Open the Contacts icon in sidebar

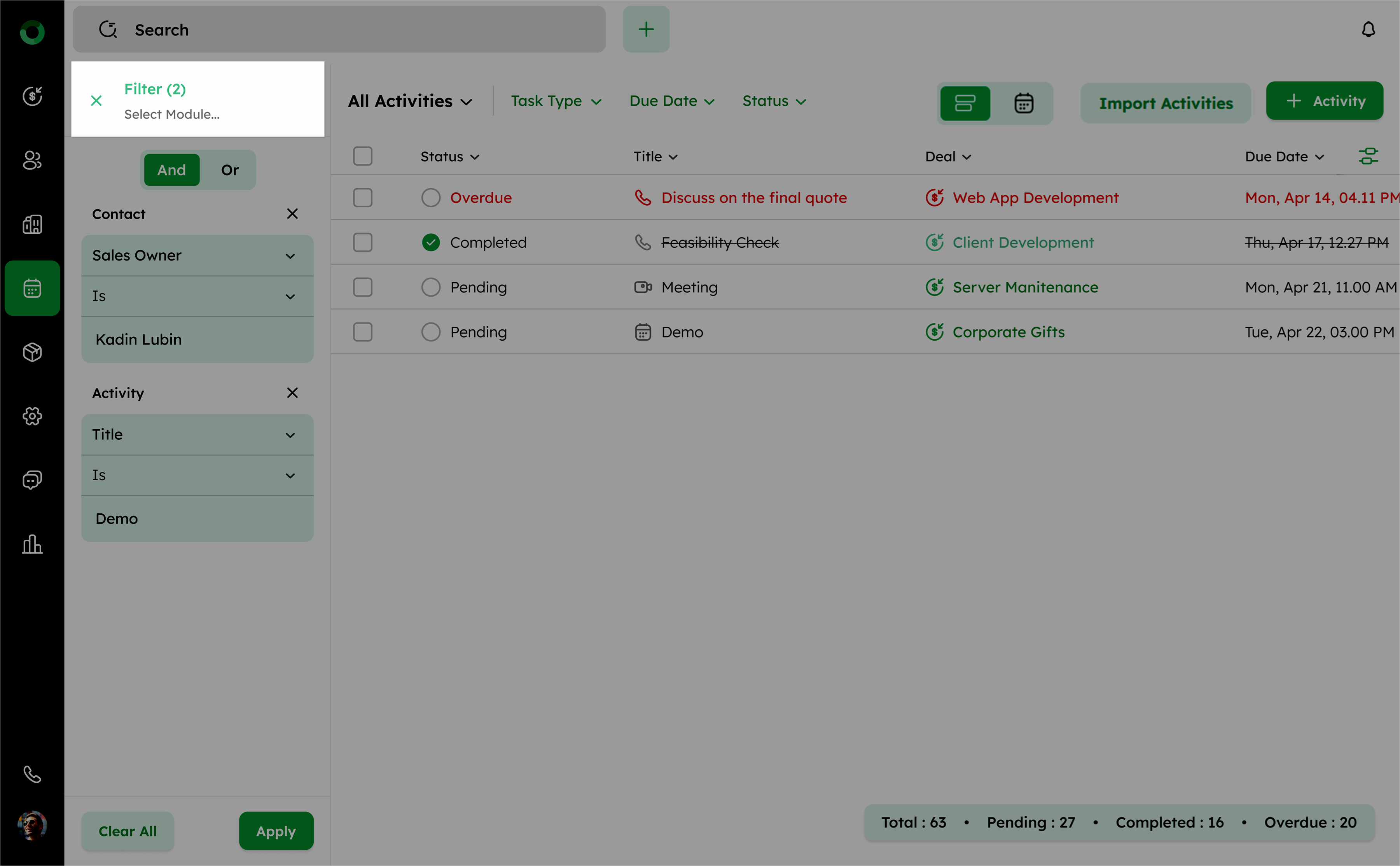[x=32, y=160]
